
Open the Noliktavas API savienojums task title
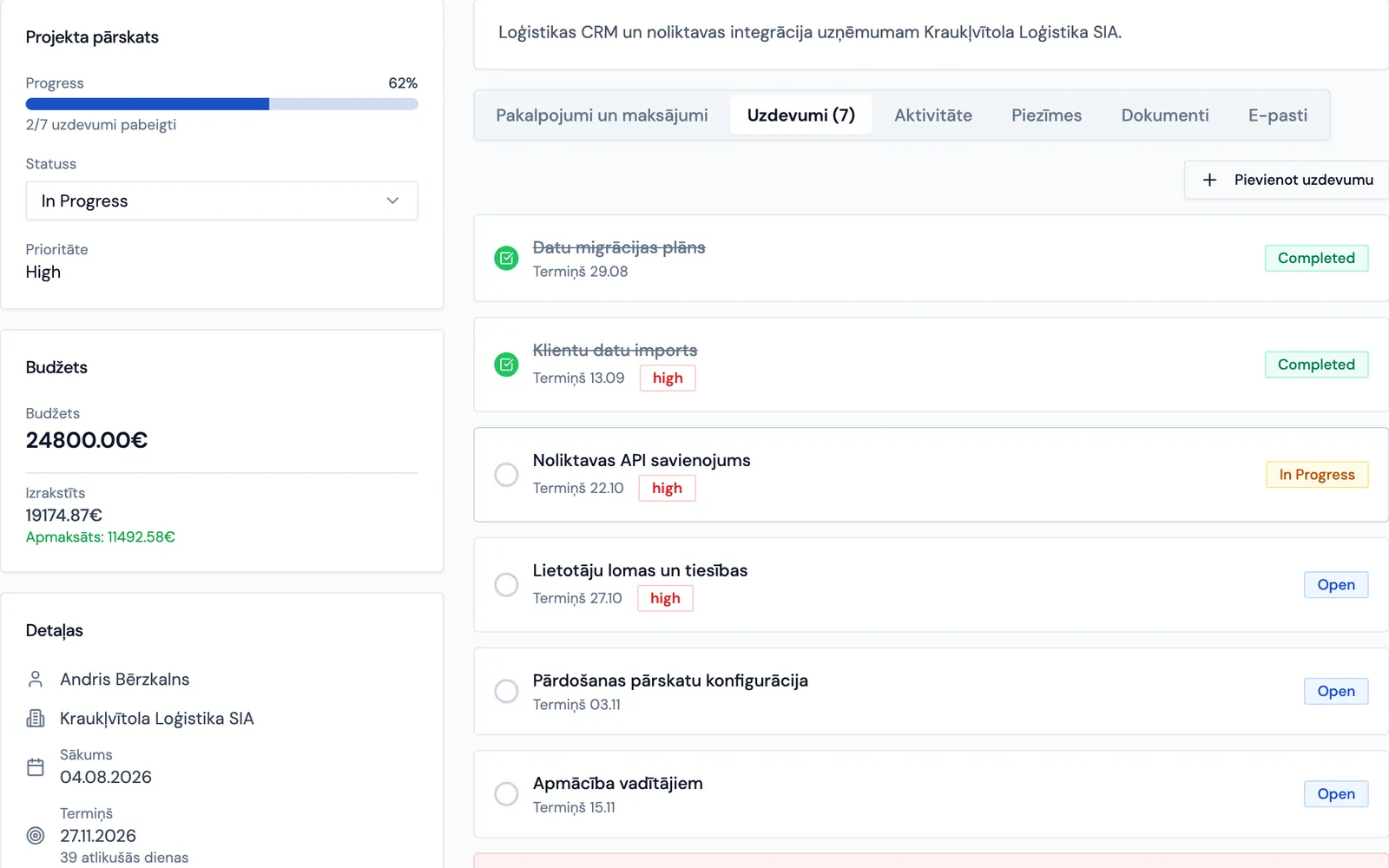pos(642,460)
